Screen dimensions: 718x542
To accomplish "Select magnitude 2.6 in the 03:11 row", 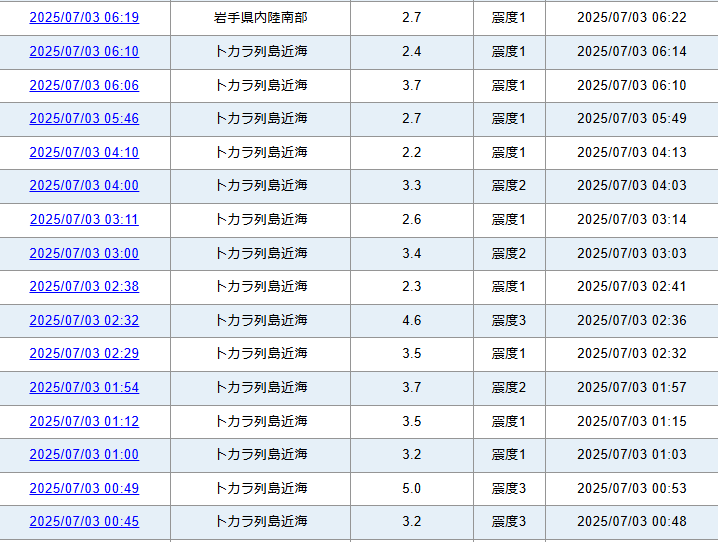I will [x=412, y=219].
